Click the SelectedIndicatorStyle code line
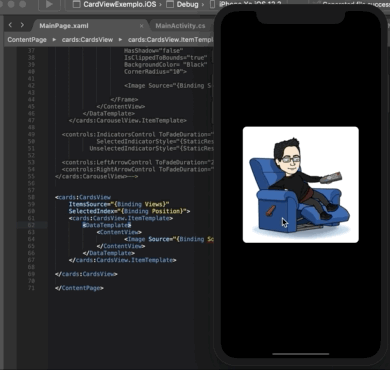390x370 pixels. (155, 141)
